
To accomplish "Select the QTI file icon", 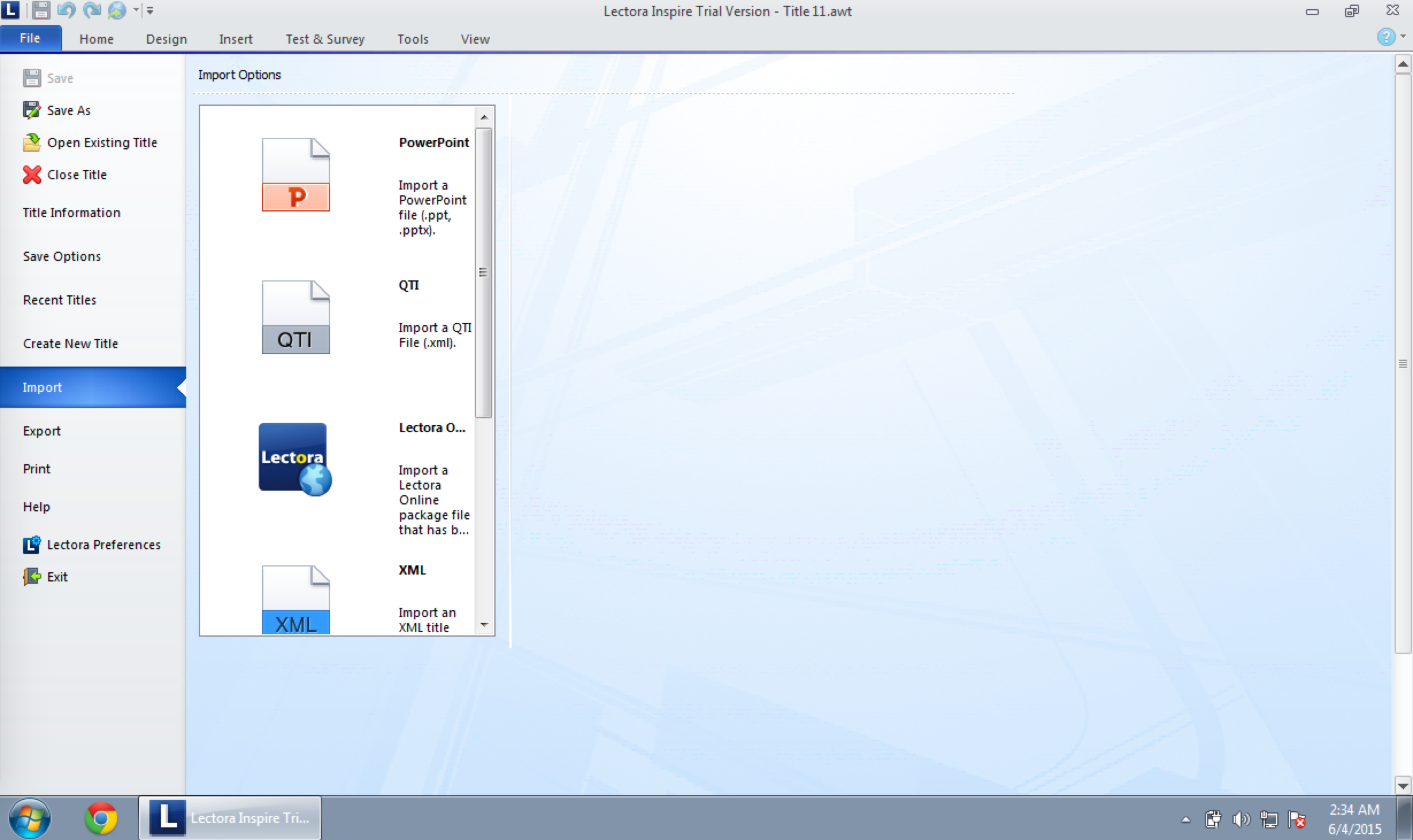I will pos(296,317).
